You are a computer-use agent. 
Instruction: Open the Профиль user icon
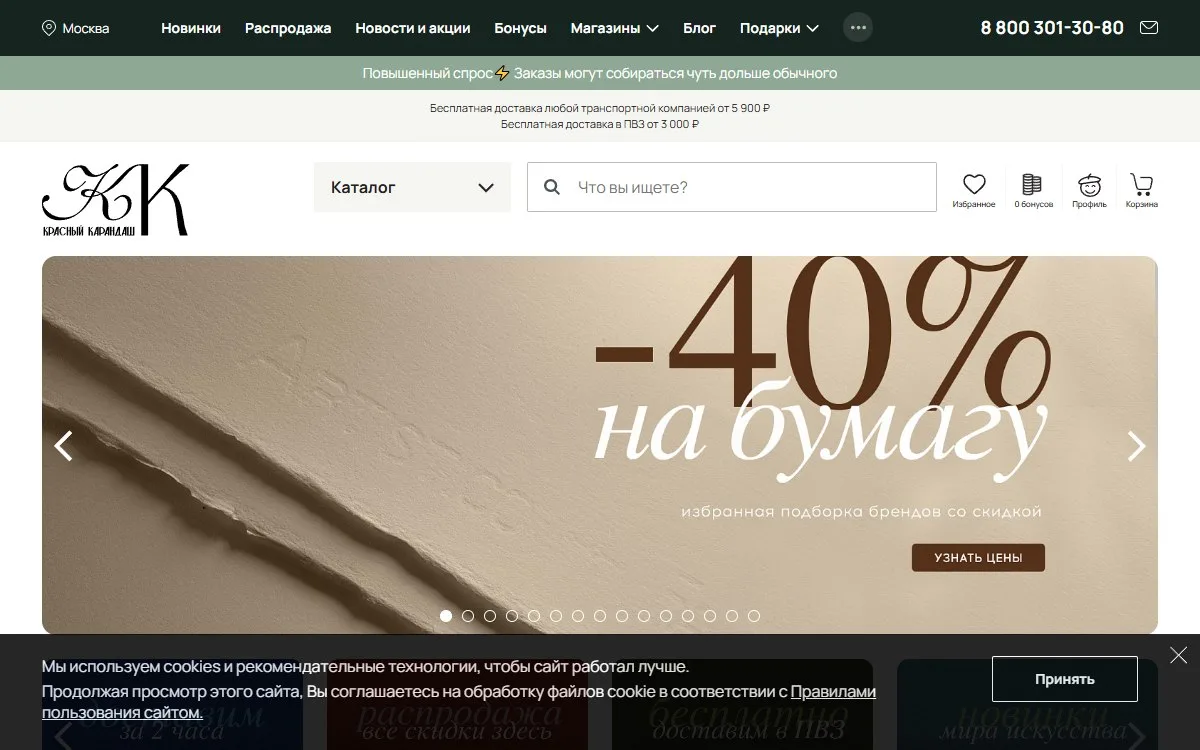point(1089,189)
